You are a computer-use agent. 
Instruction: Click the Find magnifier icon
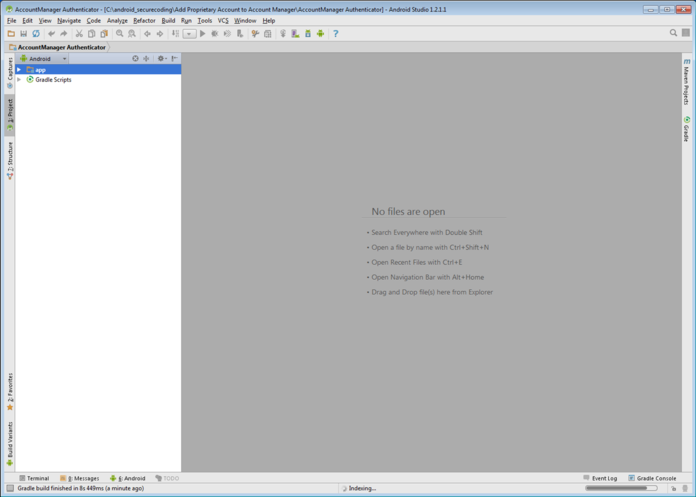tap(119, 34)
